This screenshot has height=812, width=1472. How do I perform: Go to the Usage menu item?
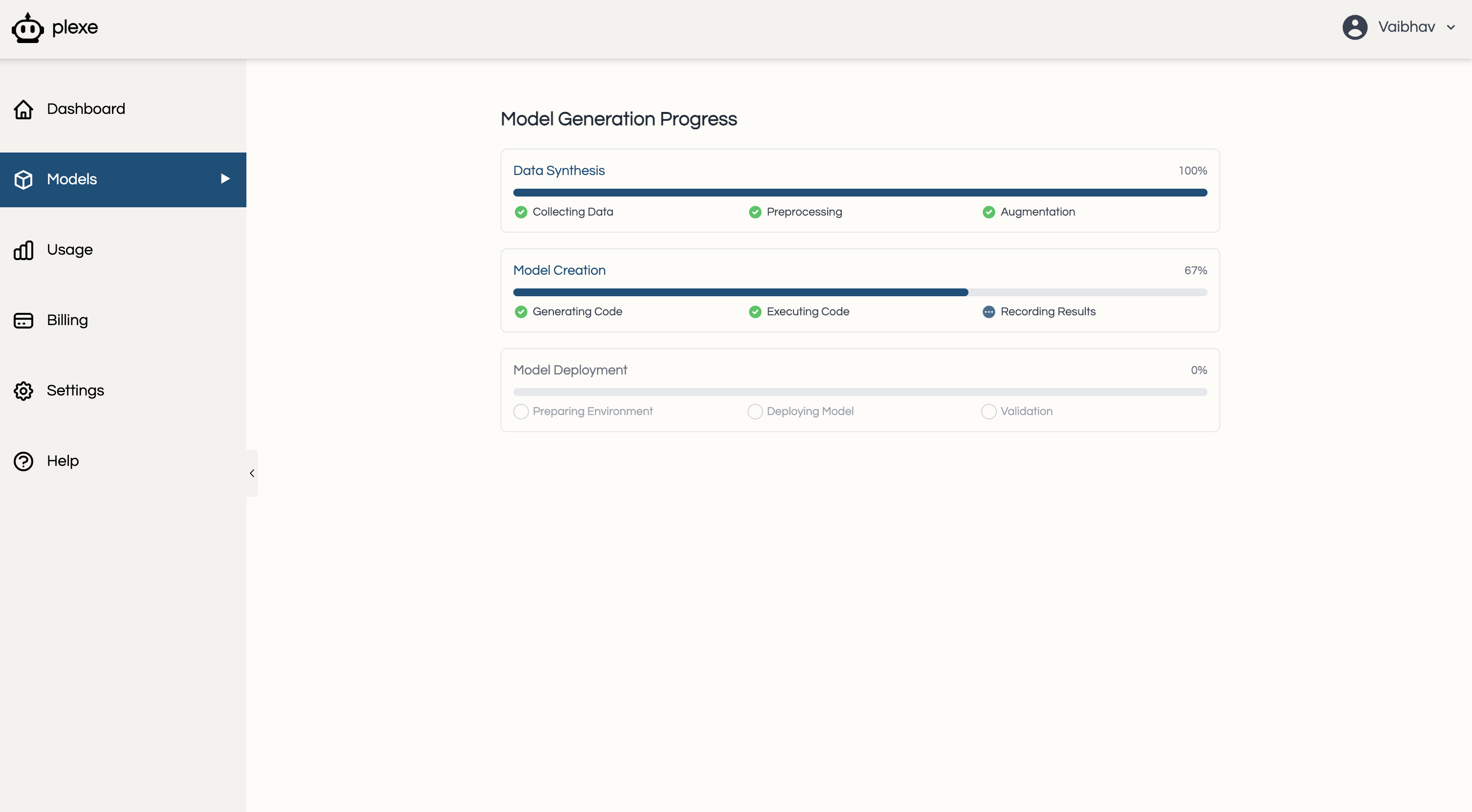coord(70,250)
